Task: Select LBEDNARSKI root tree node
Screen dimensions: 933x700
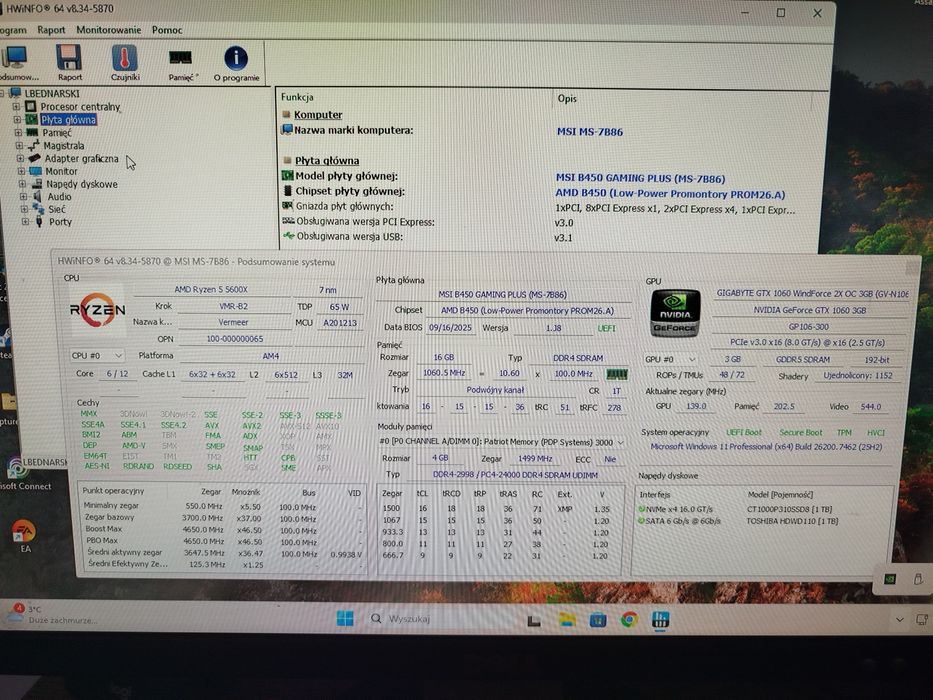Action: pyautogui.click(x=52, y=93)
